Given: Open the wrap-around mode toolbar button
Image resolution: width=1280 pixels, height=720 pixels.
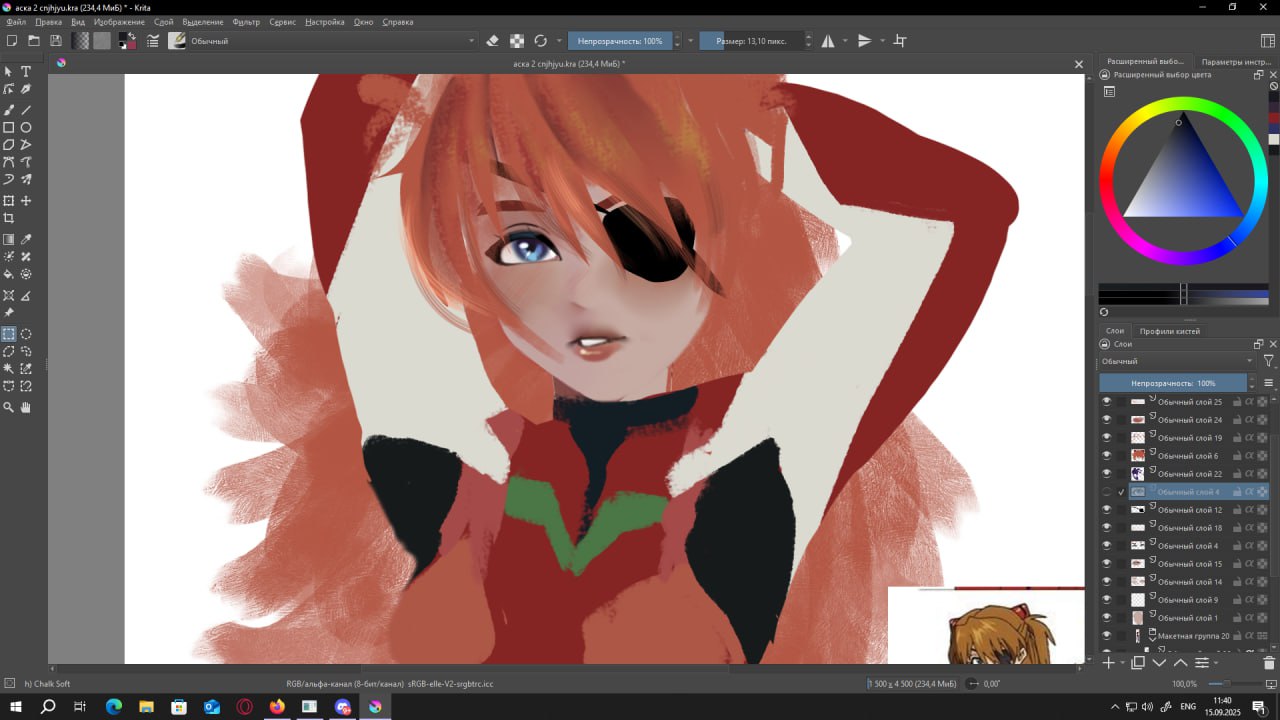Looking at the screenshot, I should click(x=900, y=41).
